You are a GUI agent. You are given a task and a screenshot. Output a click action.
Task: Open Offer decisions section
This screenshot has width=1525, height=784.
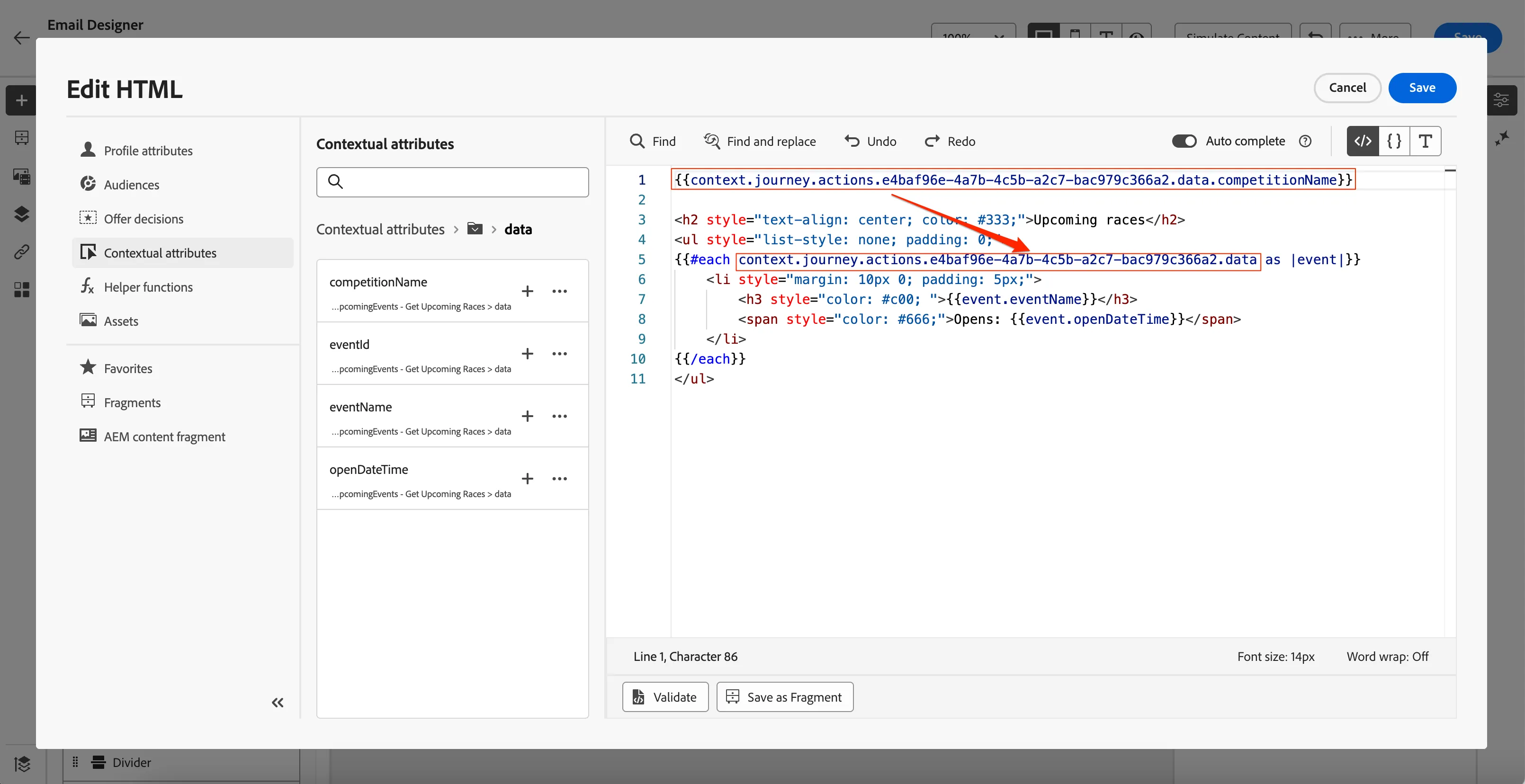(183, 219)
